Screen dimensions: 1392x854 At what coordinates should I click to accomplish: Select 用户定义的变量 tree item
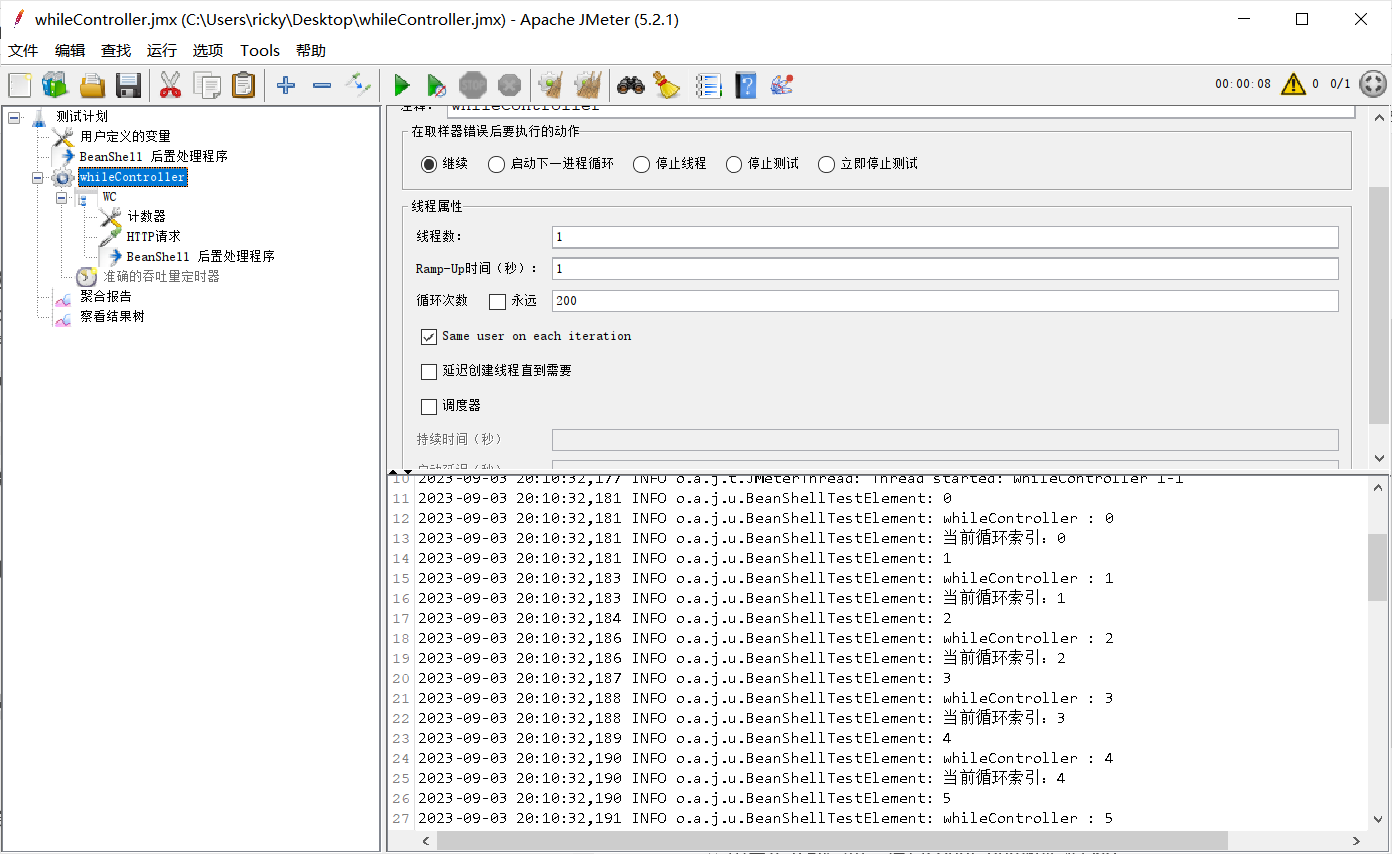click(125, 136)
